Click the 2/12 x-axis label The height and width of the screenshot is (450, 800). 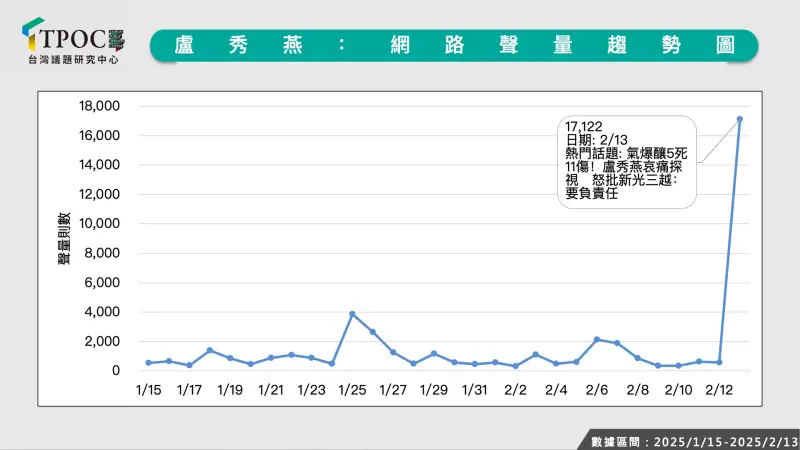[x=719, y=390]
